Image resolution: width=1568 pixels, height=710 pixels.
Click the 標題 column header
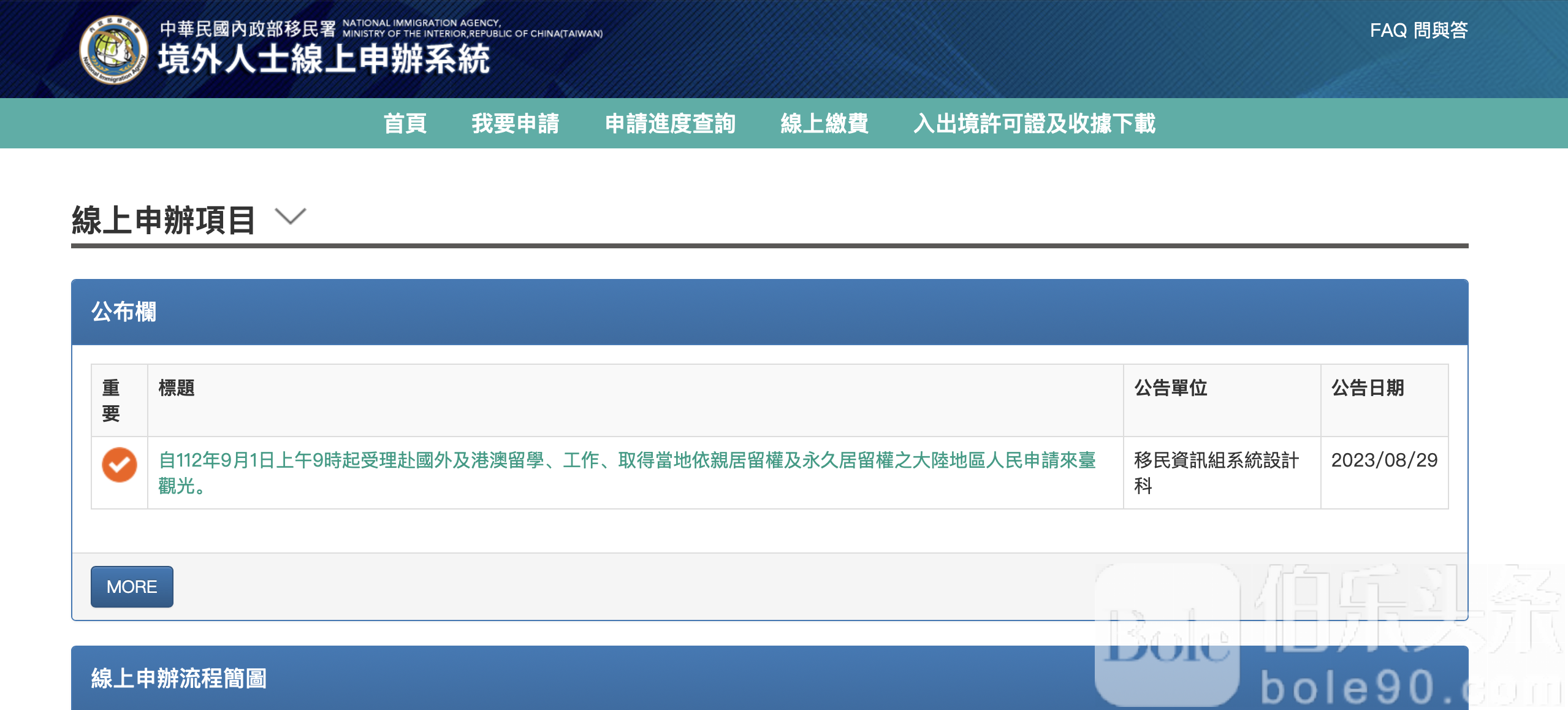pos(177,388)
